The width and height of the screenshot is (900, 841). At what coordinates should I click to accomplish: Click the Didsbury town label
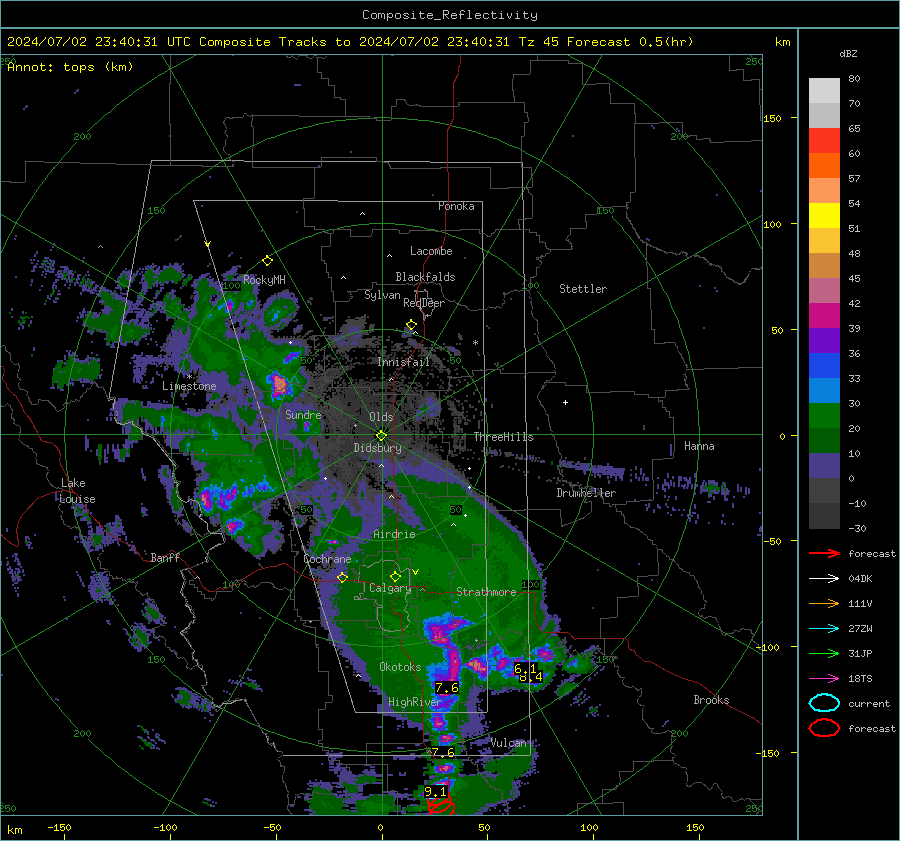(x=377, y=448)
